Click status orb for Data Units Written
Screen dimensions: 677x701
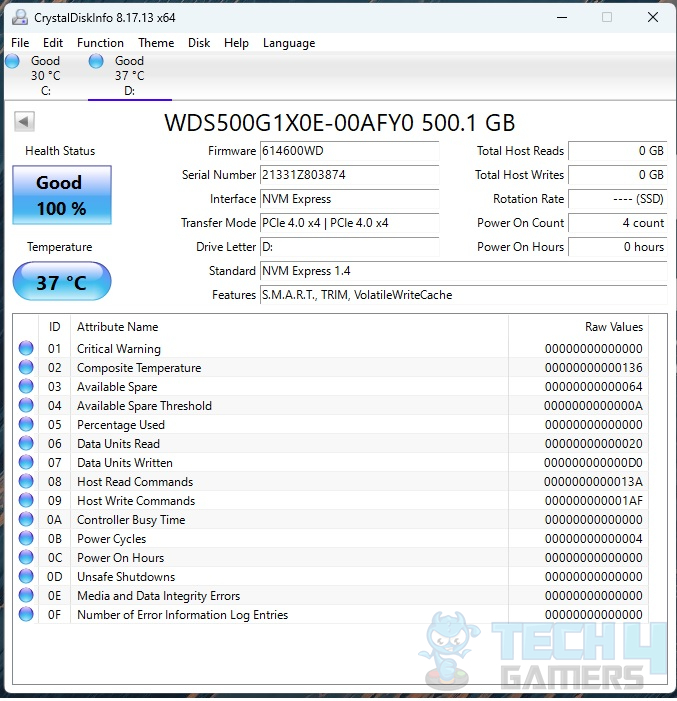(x=26, y=462)
